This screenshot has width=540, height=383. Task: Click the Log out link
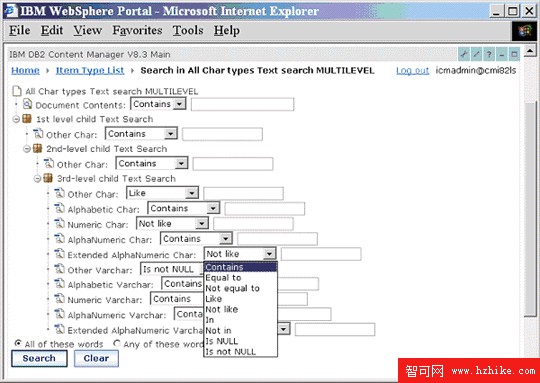(x=412, y=71)
